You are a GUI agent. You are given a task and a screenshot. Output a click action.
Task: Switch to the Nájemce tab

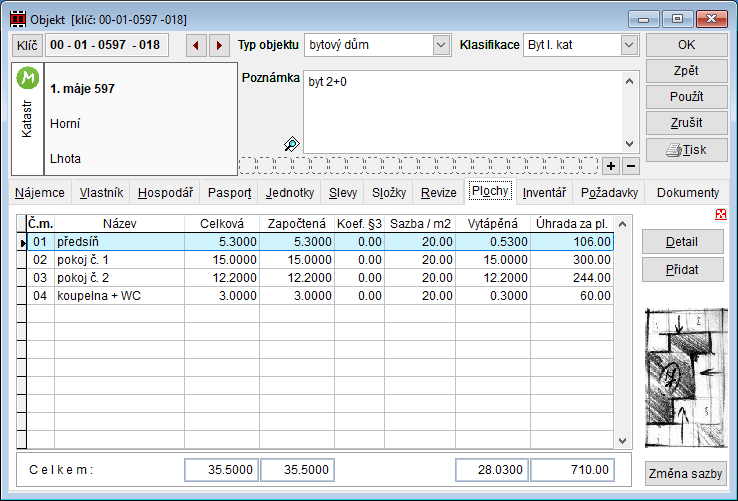tap(41, 193)
